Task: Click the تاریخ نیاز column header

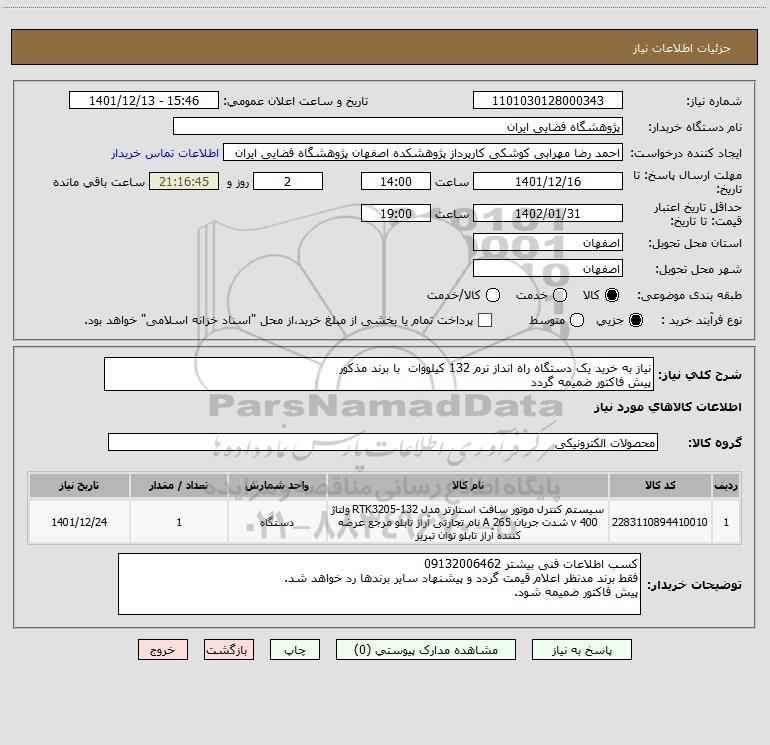Action: (79, 485)
